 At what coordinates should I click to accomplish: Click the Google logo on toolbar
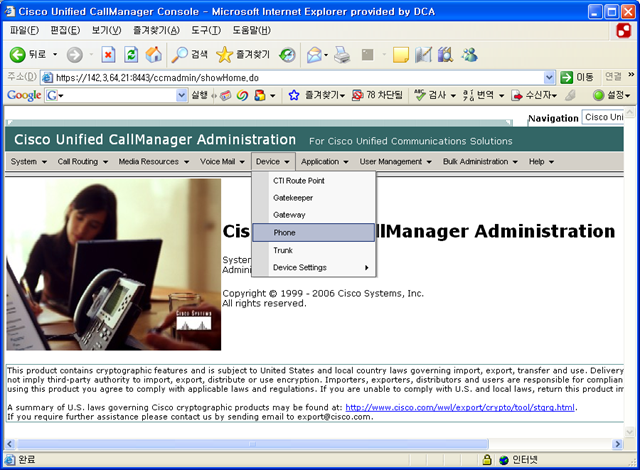[24, 95]
